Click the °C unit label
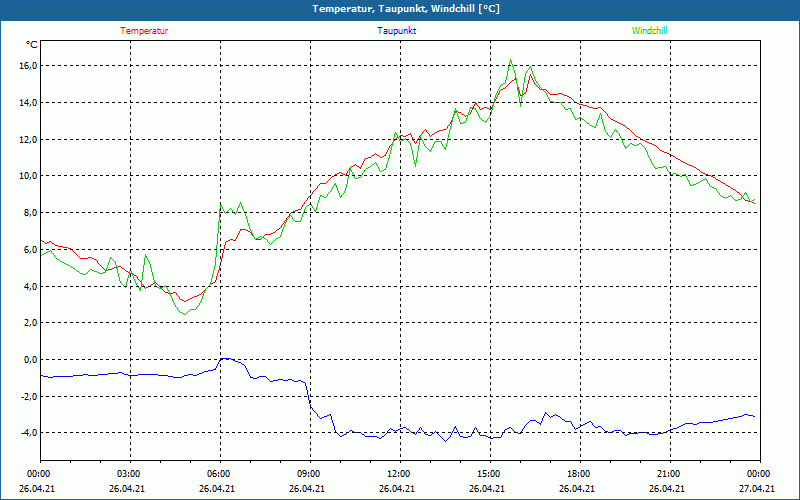 [32, 45]
